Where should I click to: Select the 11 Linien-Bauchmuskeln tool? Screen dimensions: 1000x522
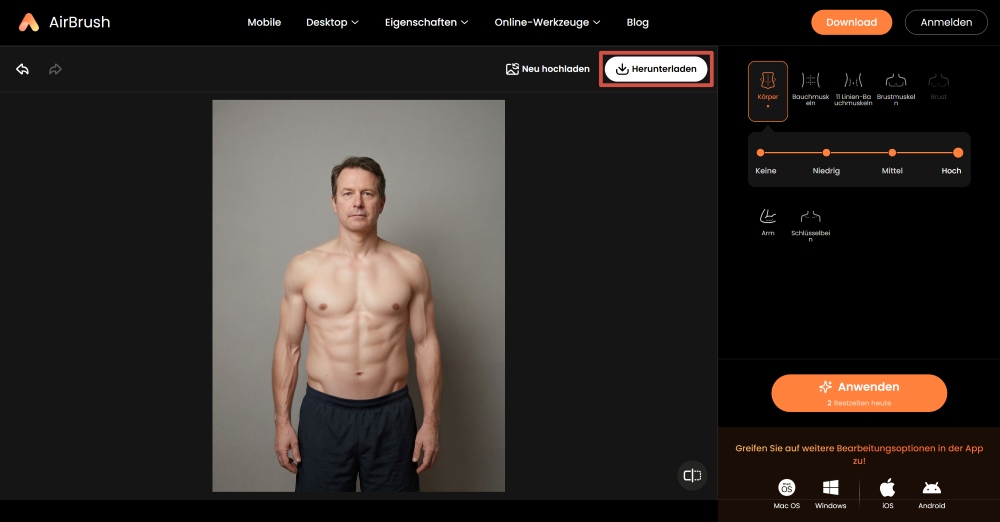tap(853, 89)
